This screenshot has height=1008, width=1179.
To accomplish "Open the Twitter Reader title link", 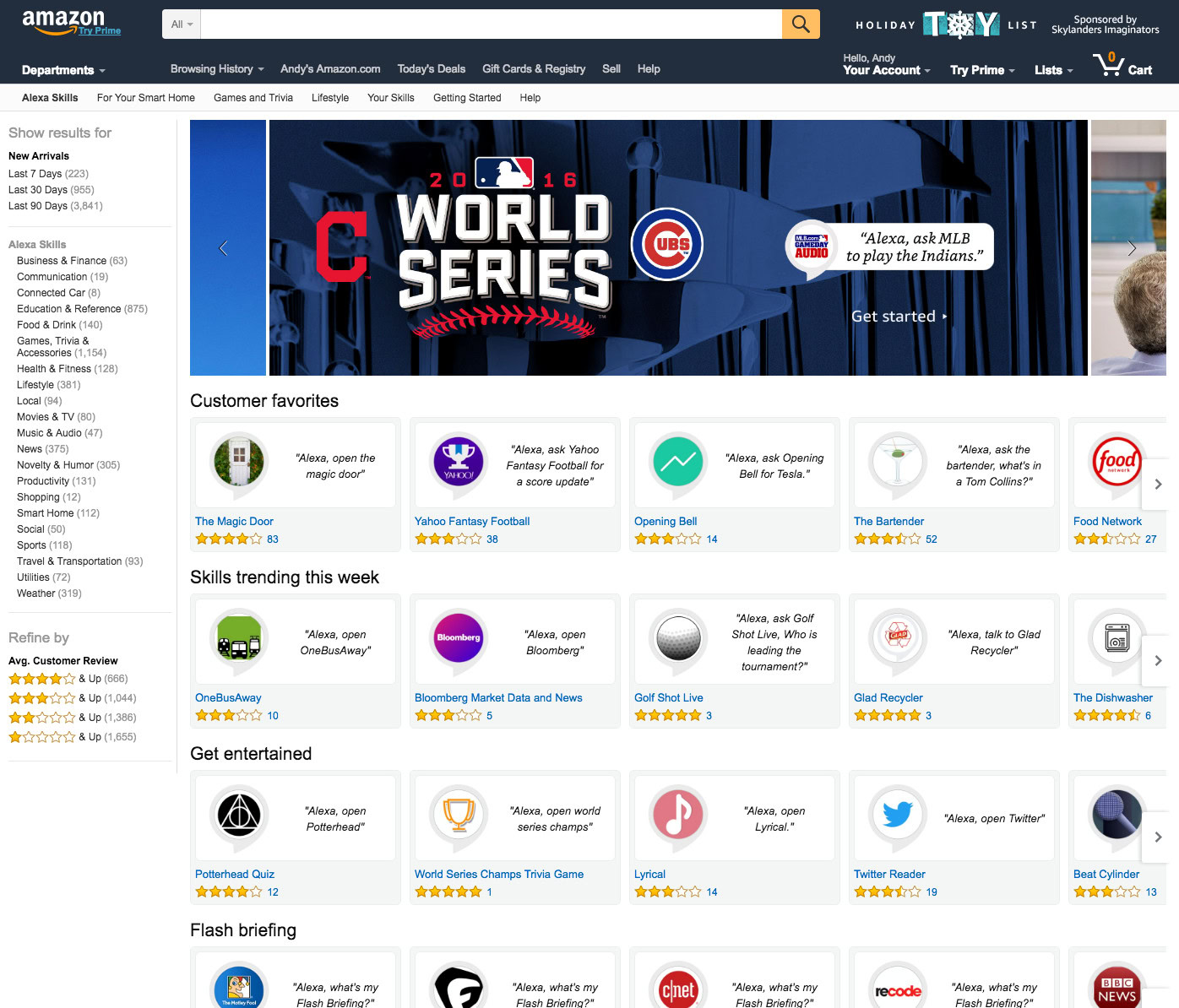I will [889, 875].
